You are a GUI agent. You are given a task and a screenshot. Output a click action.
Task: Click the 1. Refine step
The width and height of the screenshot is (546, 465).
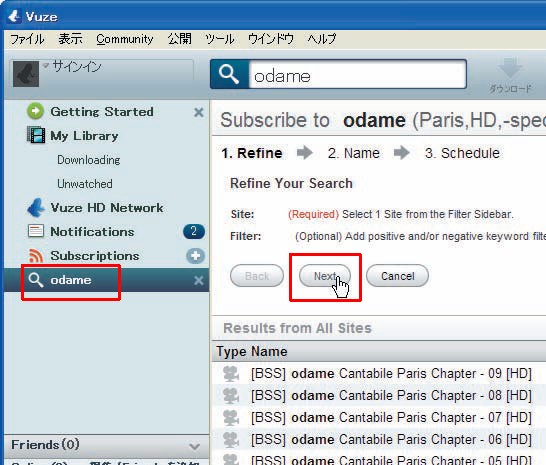(x=252, y=153)
